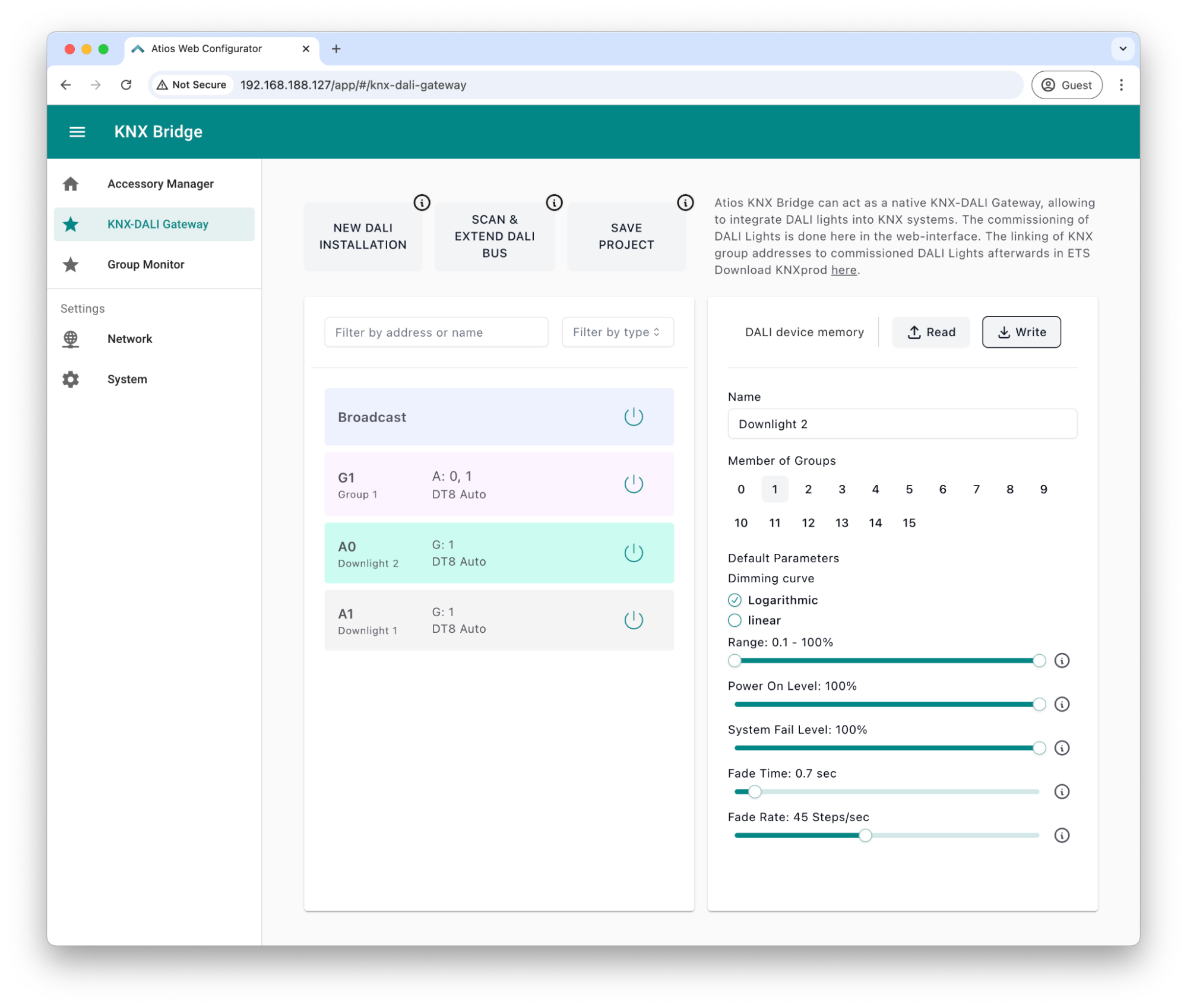Toggle membership of group 9
The height and width of the screenshot is (1008, 1187).
tap(1043, 489)
